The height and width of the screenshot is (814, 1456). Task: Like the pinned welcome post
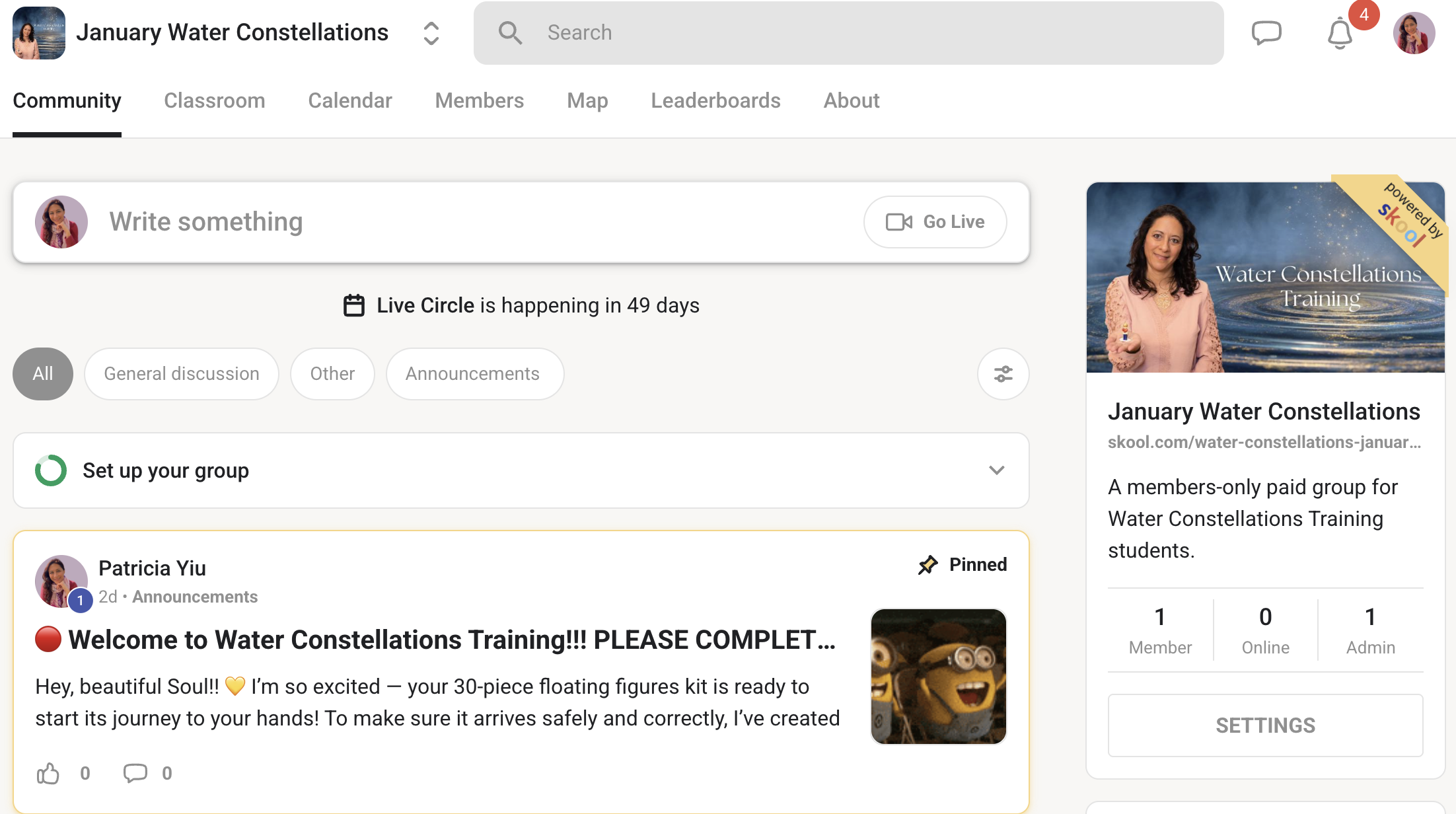coord(48,773)
